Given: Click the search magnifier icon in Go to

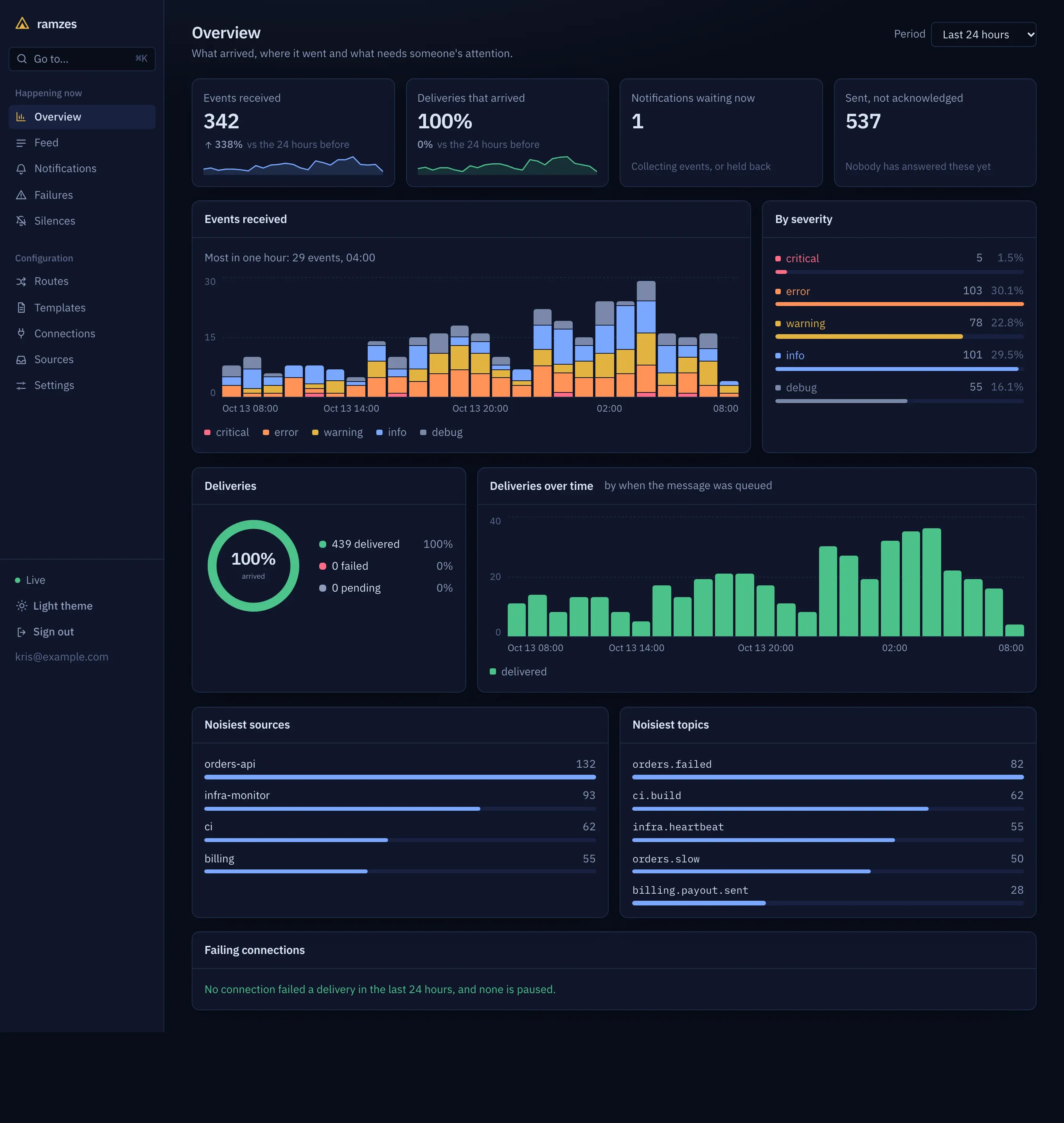Looking at the screenshot, I should pos(22,58).
